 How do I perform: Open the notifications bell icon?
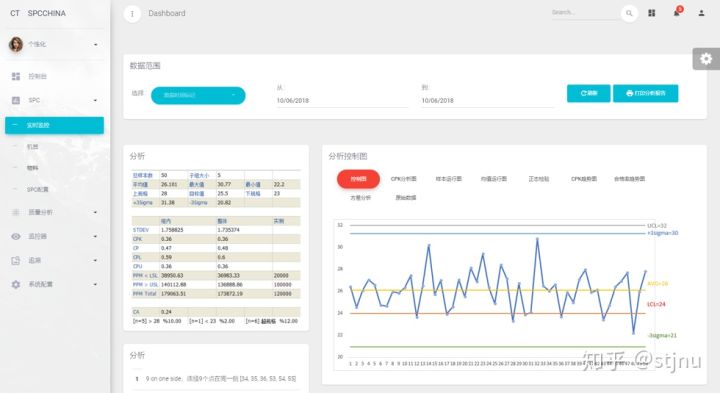677,12
